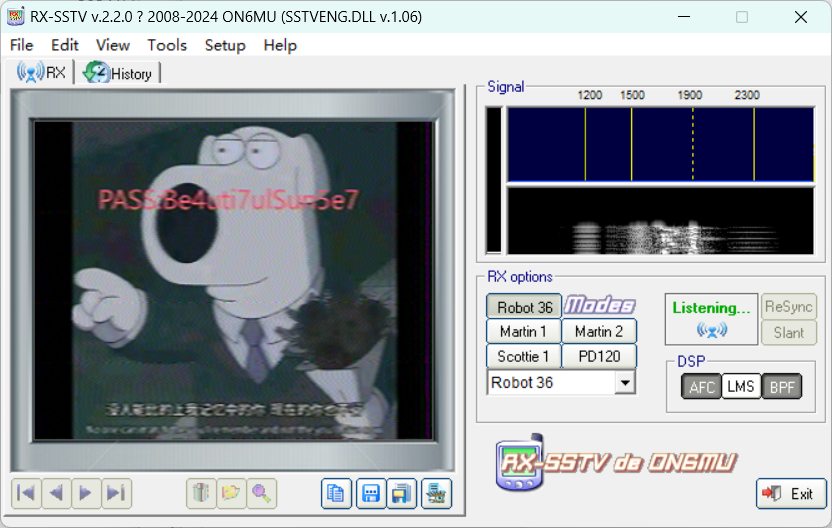Viewport: 832px width, 528px height.
Task: Click the document with eye viewer icon
Action: tap(436, 494)
